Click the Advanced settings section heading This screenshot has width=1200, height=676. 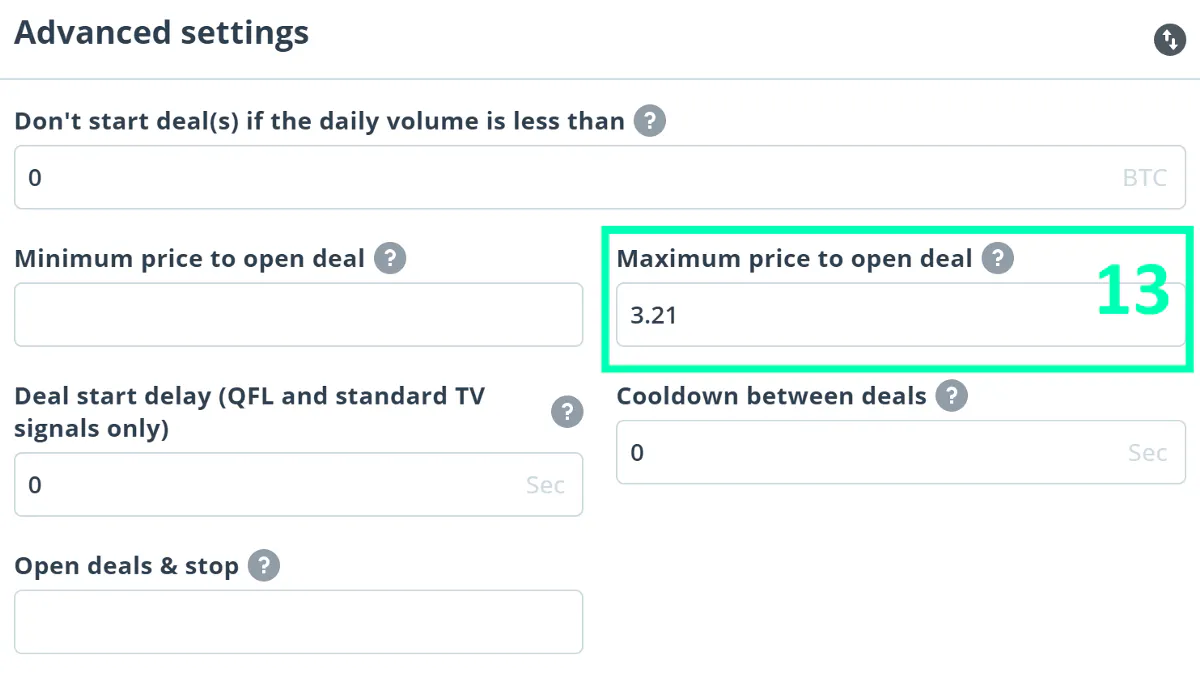point(161,33)
